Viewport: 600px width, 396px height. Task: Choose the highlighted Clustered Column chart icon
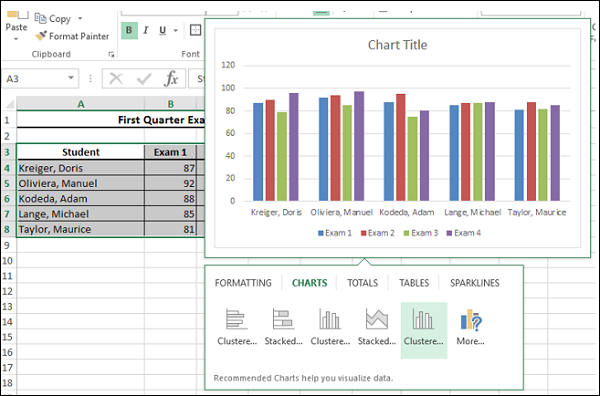(424, 330)
